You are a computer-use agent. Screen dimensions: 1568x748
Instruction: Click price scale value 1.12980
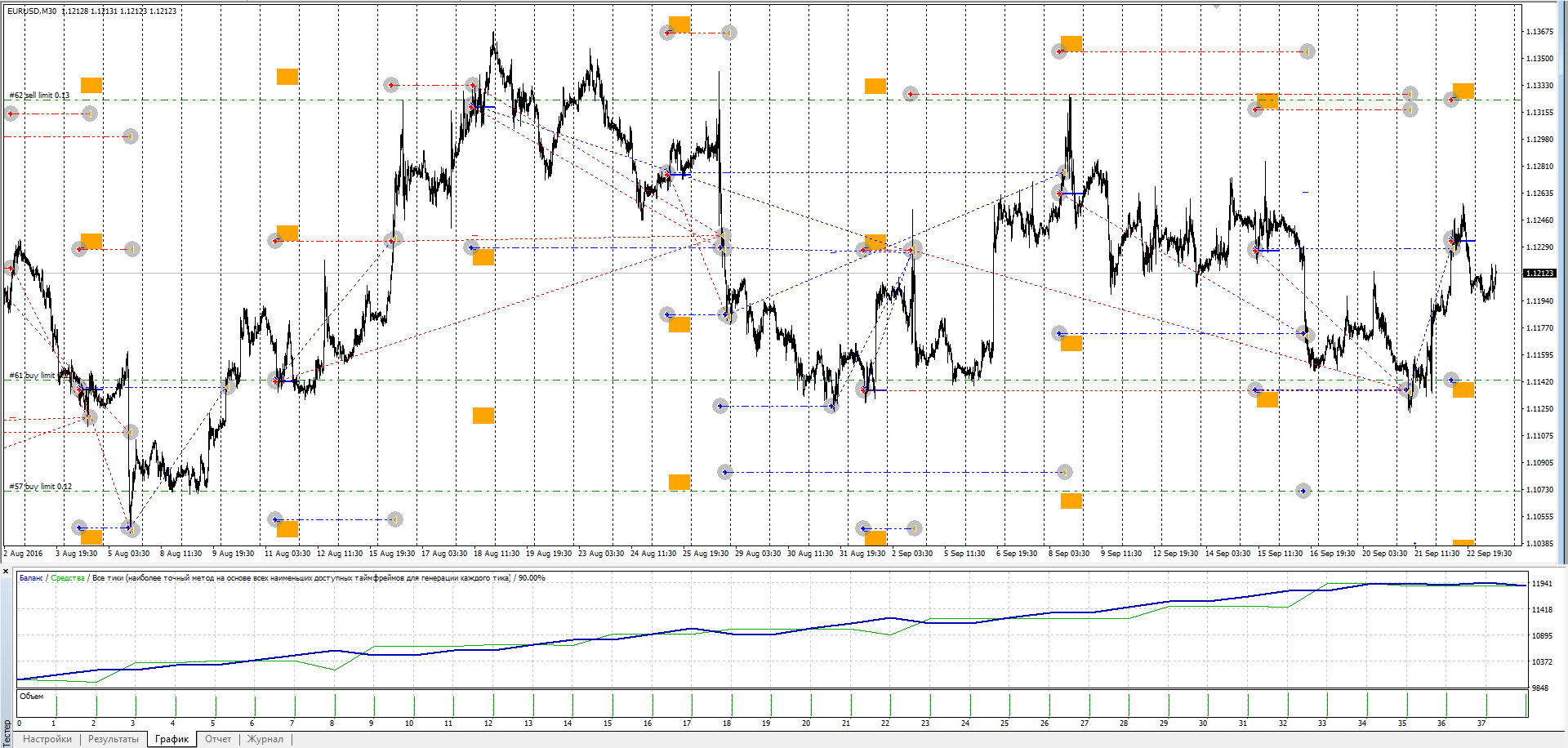1539,140
